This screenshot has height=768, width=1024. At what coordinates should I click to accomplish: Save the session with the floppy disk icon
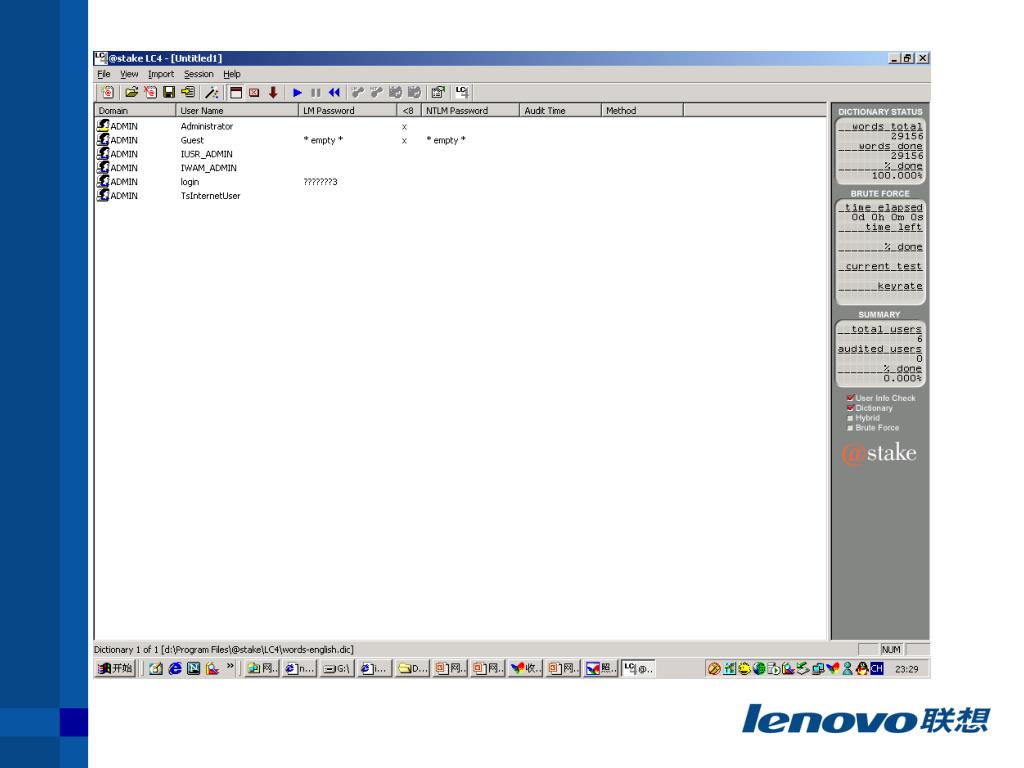click(169, 93)
